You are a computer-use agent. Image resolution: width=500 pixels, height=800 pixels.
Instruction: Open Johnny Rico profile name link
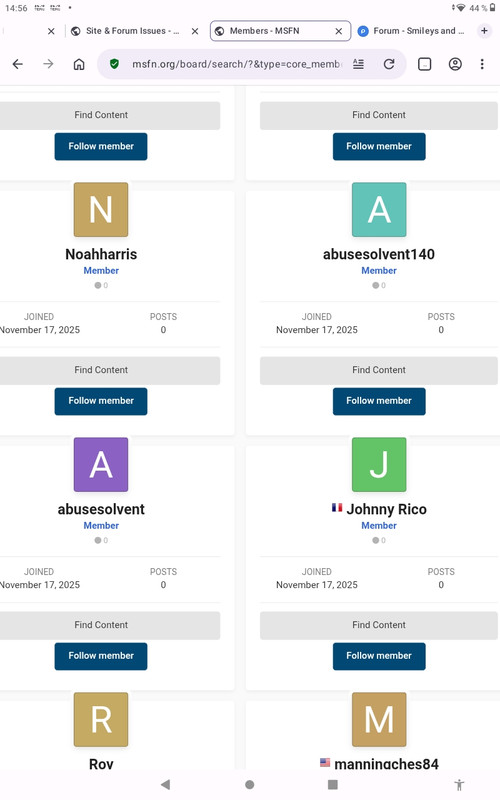(x=386, y=509)
